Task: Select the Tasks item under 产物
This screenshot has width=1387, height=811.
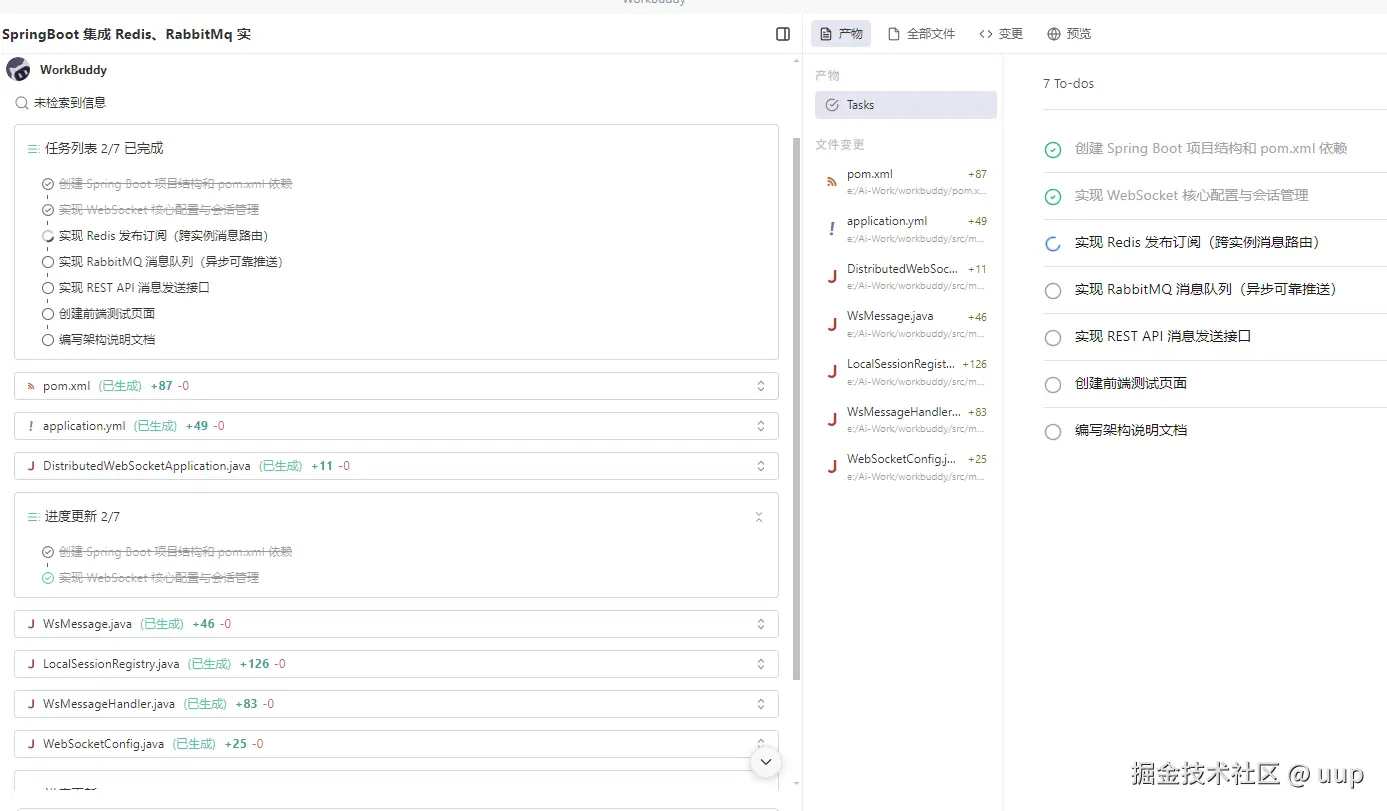Action: tap(905, 105)
